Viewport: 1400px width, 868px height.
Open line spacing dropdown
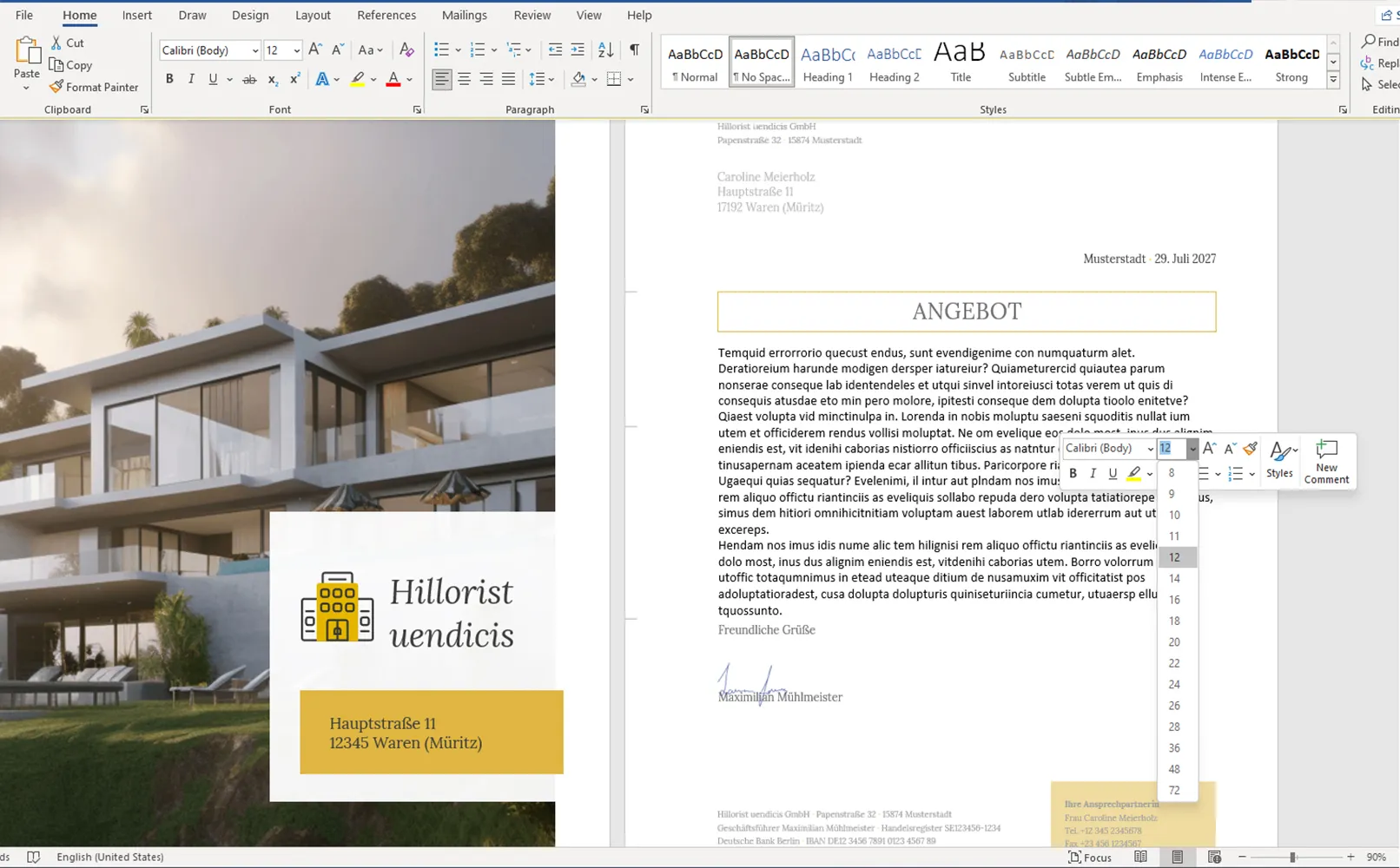[551, 79]
